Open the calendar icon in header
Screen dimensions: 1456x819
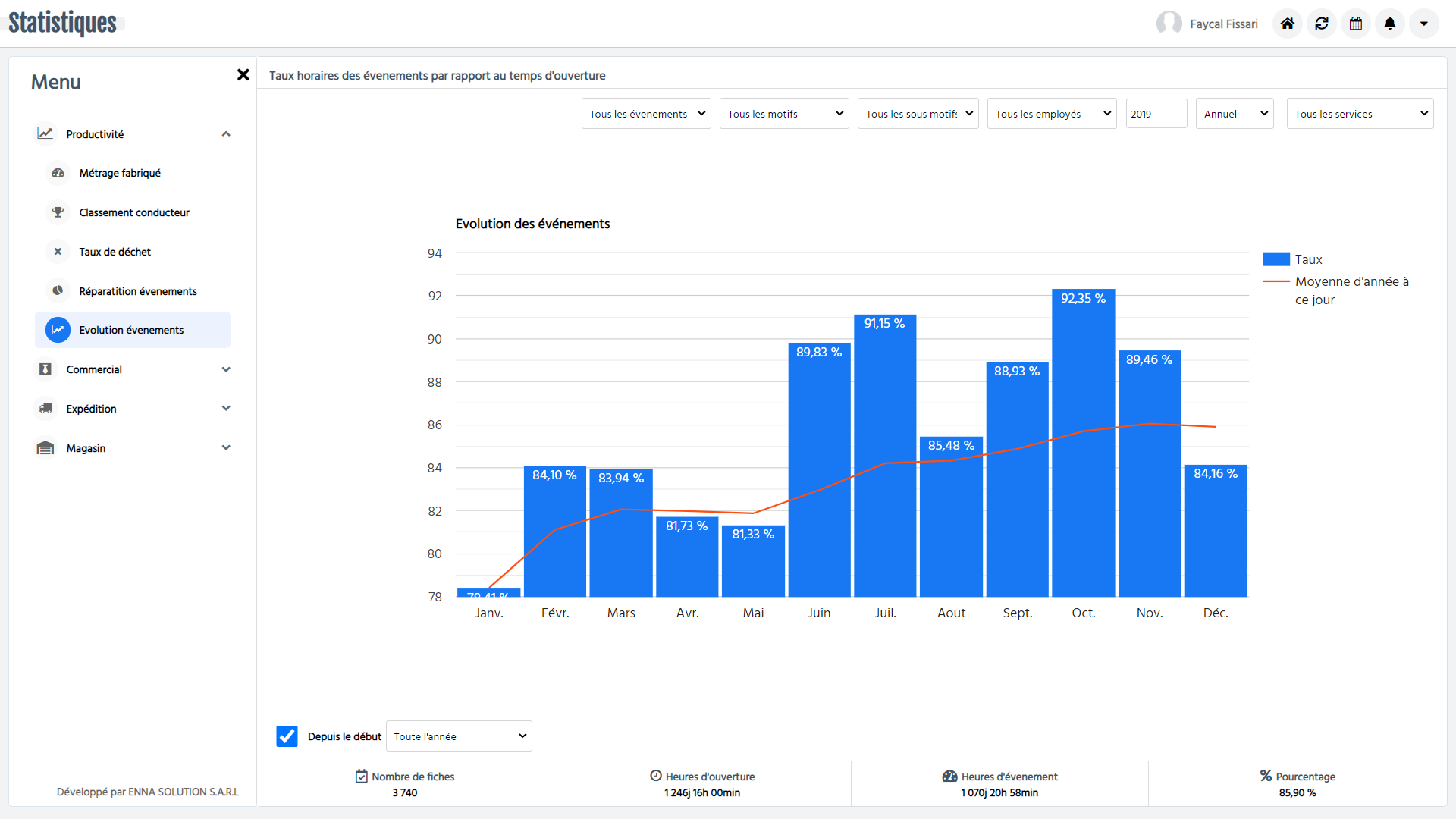[1356, 24]
